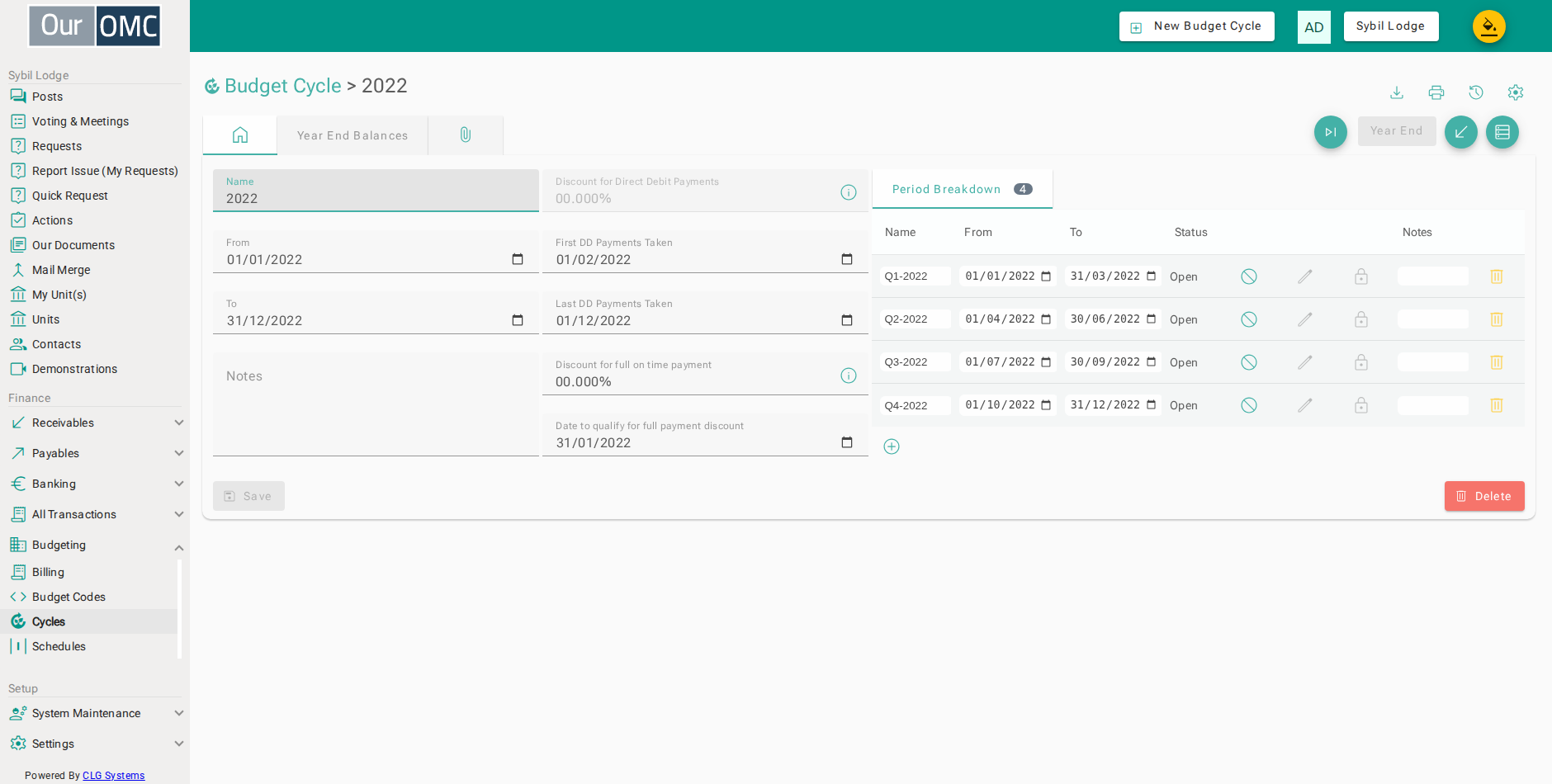Click the skip-to-next round teal button
Image resolution: width=1552 pixels, height=784 pixels.
[x=1331, y=132]
